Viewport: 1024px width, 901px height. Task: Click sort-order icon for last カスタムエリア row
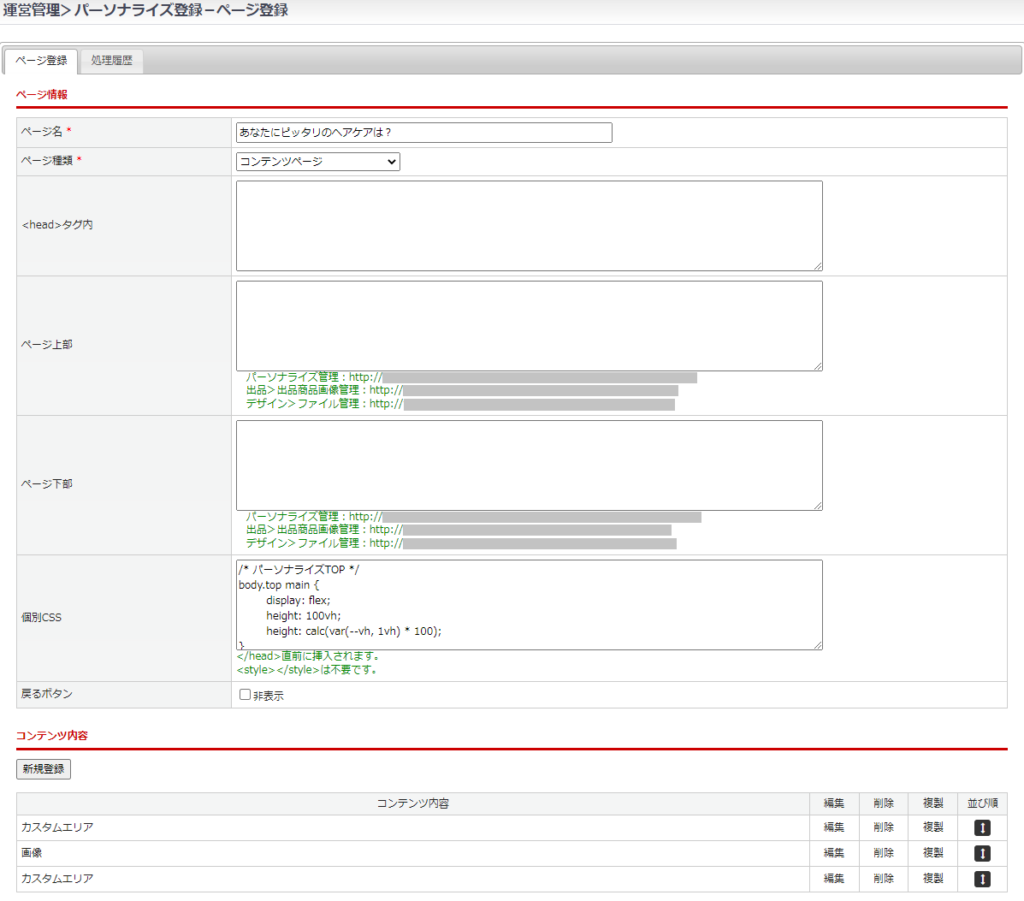(982, 879)
